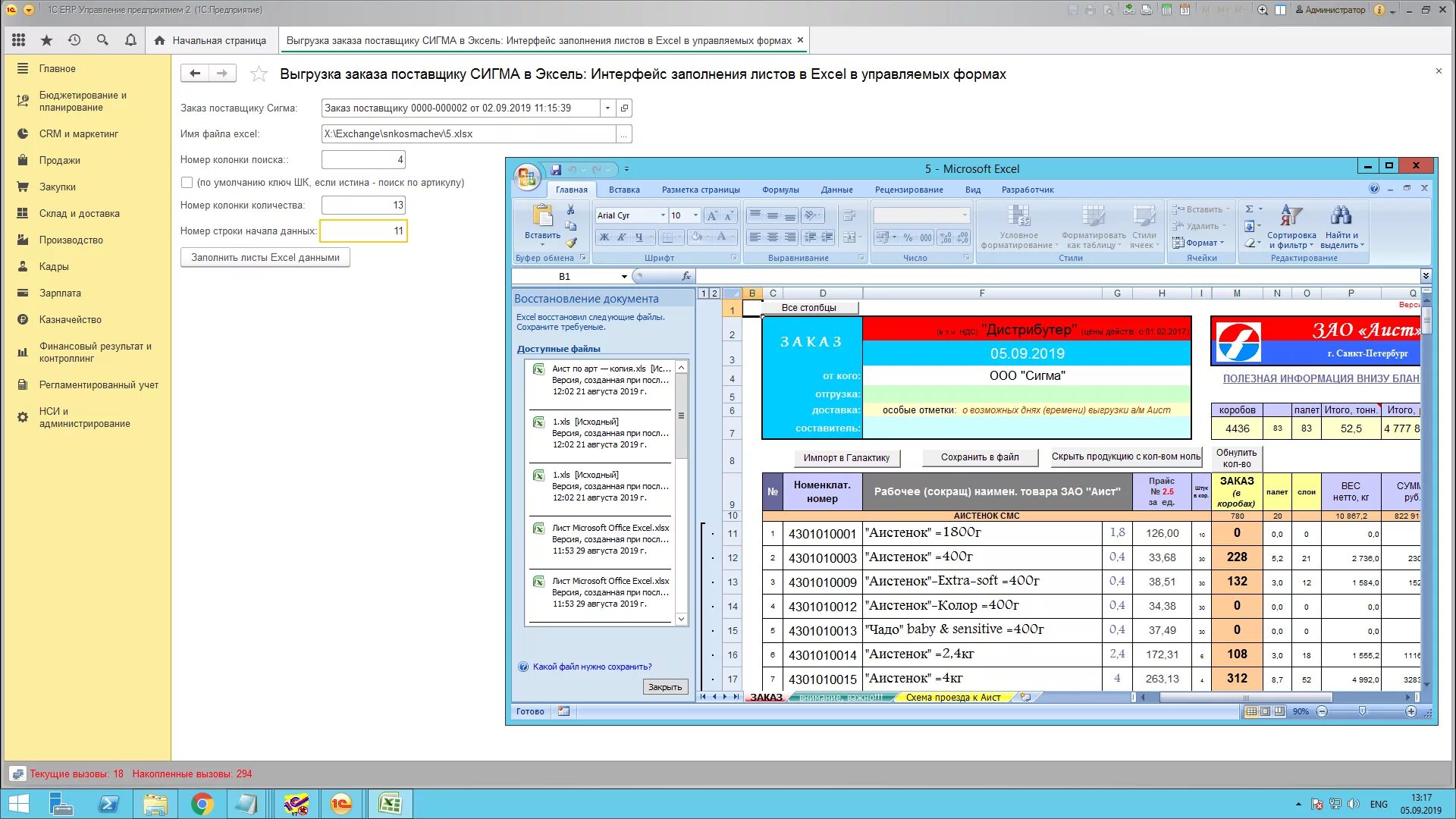Viewport: 1456px width, 819px height.
Task: Open the 1C sections menu grid icon
Action: (x=19, y=40)
